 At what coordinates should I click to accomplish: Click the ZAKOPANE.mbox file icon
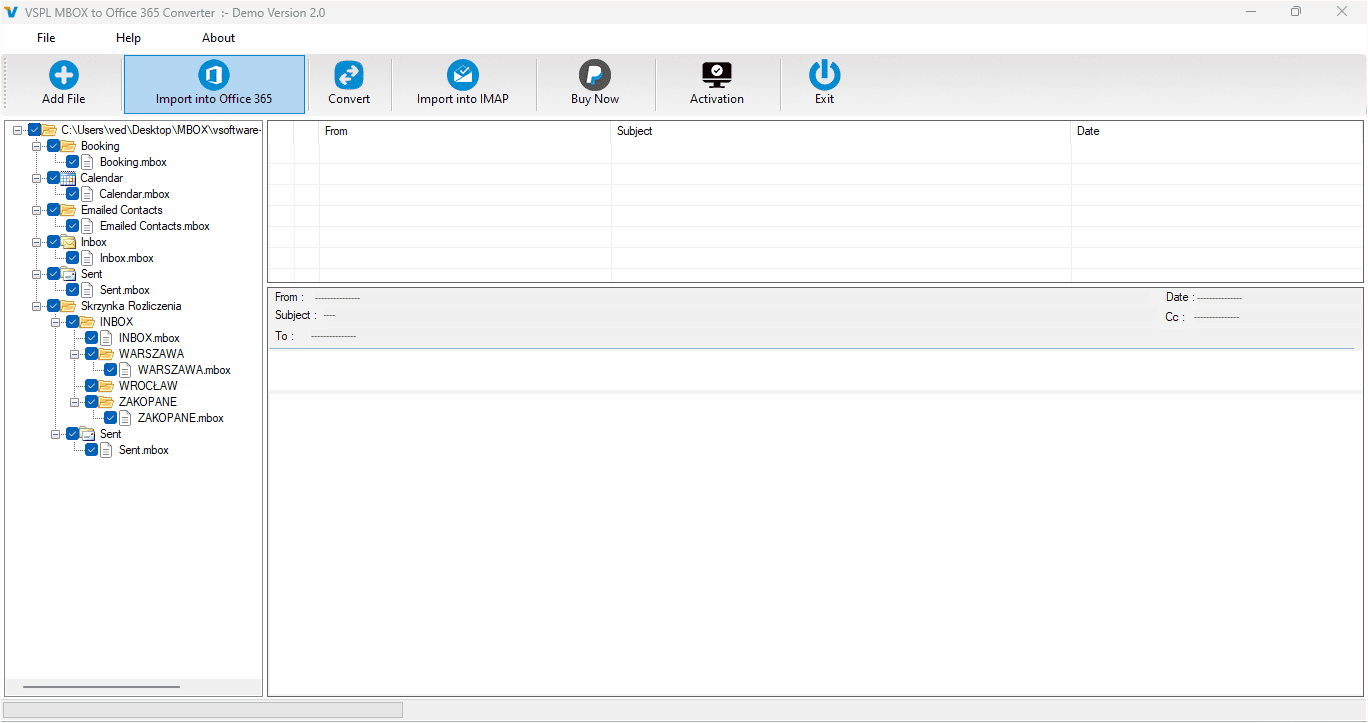[126, 418]
